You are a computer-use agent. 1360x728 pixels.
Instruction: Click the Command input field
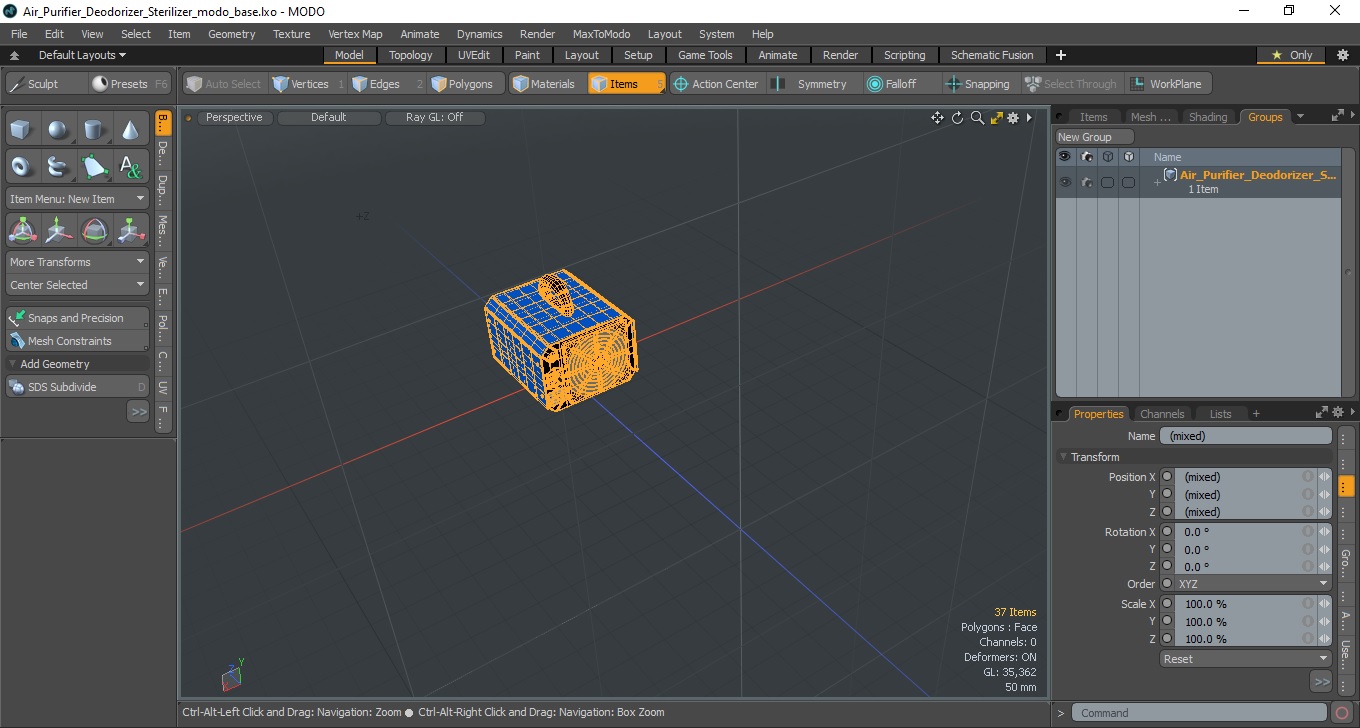1200,713
